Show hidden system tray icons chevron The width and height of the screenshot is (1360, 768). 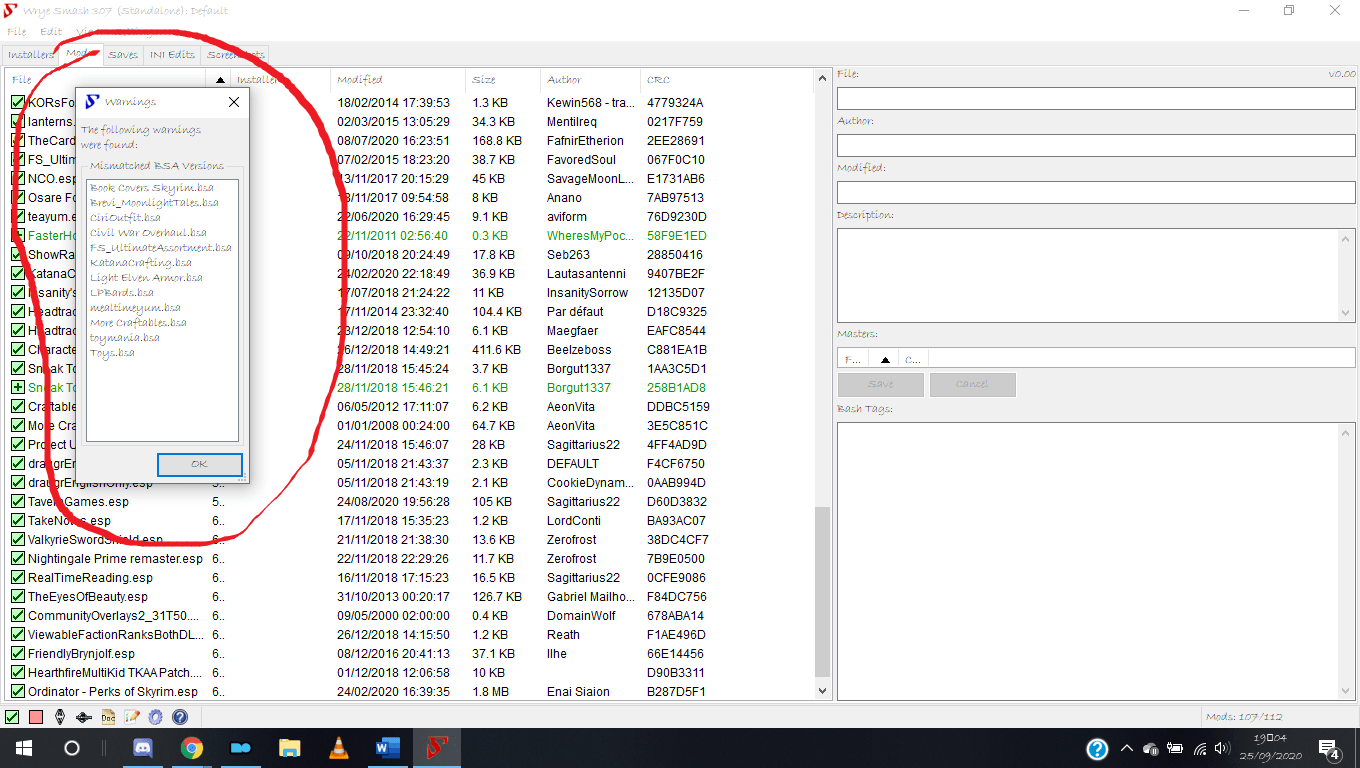(1127, 748)
